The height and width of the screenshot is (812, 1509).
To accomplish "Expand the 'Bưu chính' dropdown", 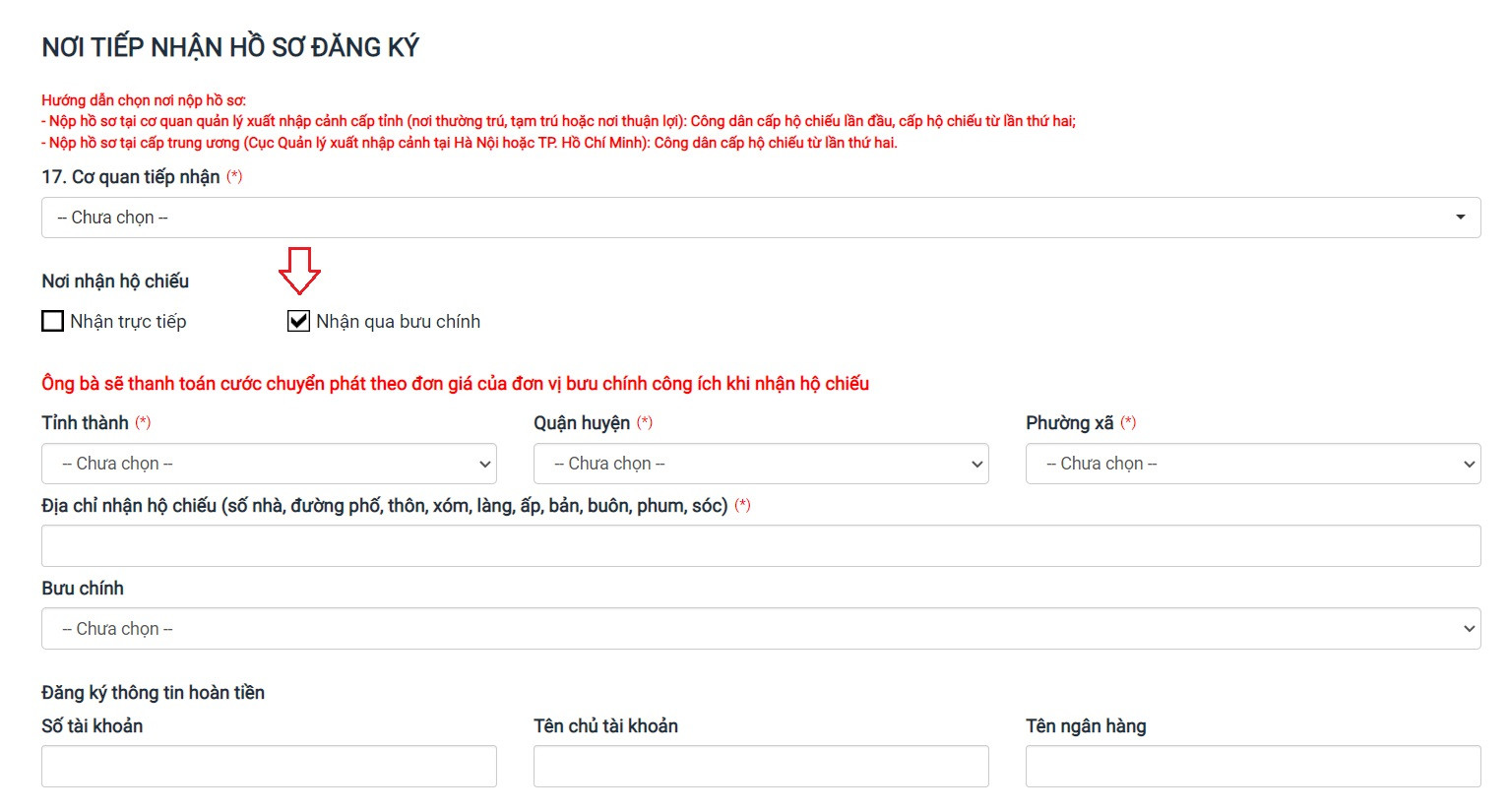I will click(x=760, y=629).
